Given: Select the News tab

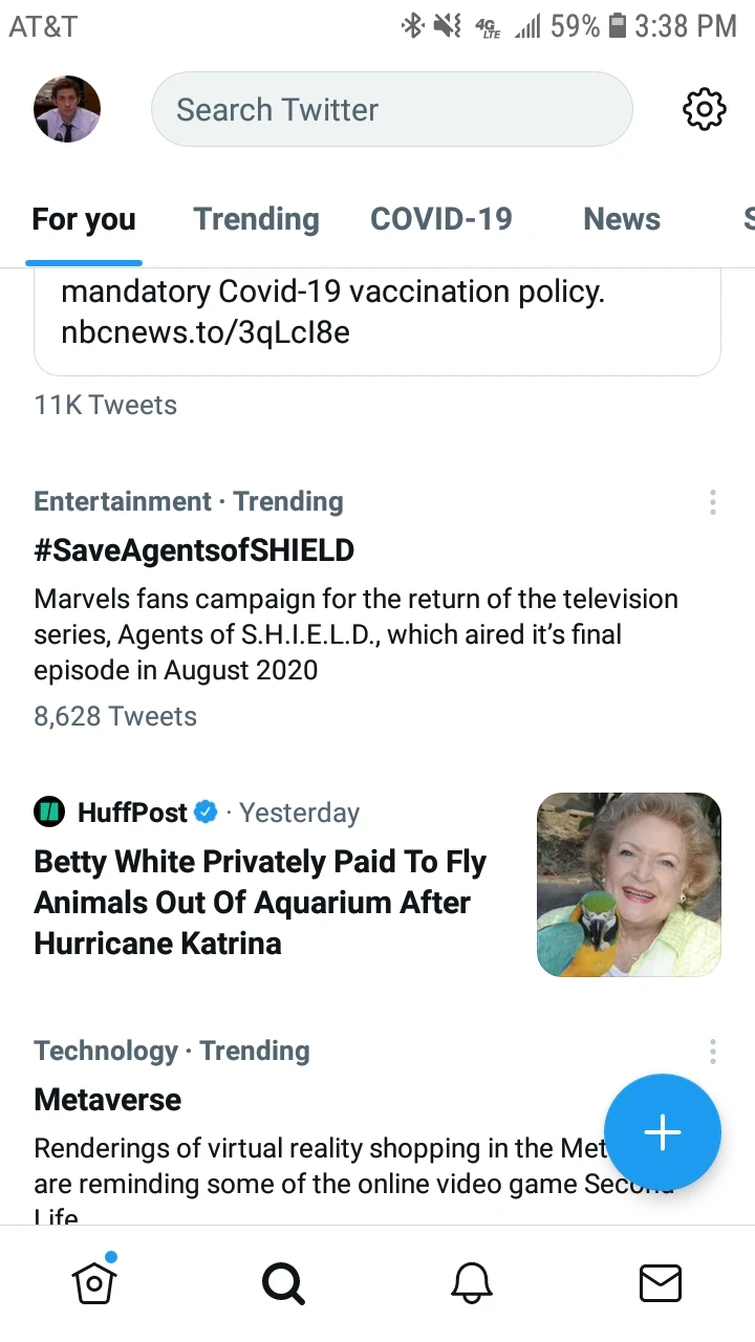Looking at the screenshot, I should (x=622, y=219).
